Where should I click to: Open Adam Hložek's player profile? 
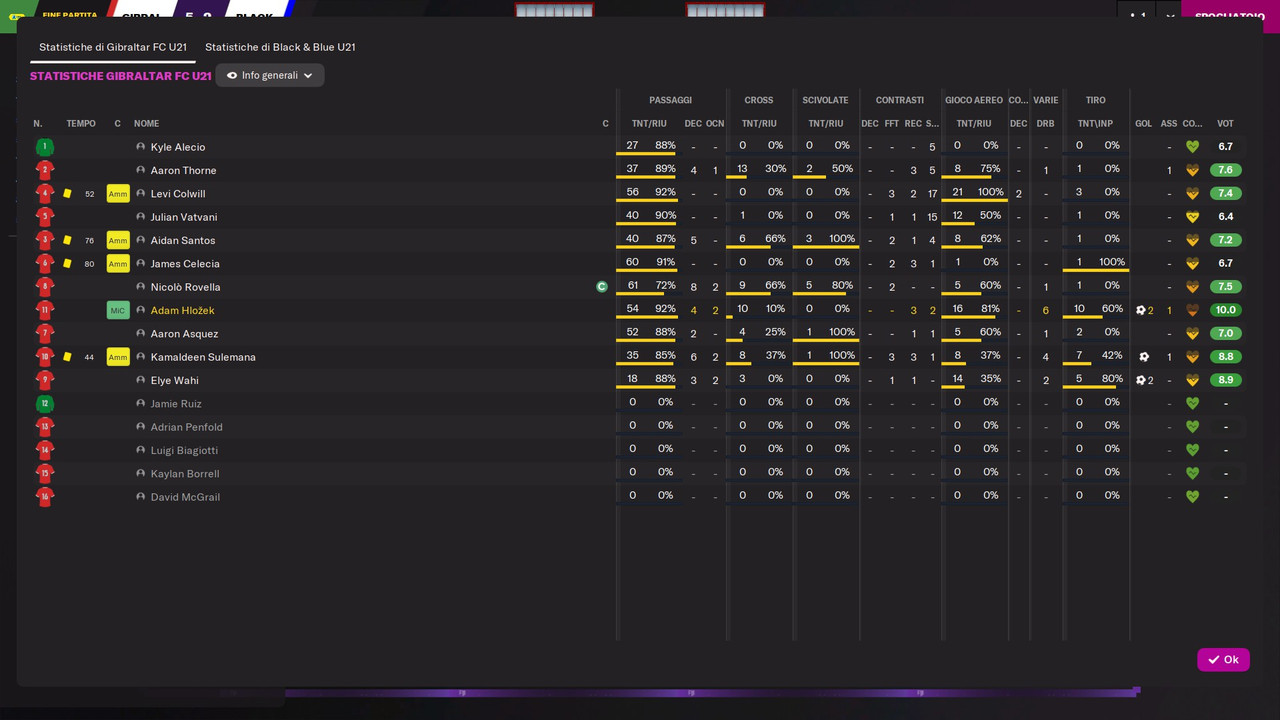[x=183, y=311]
